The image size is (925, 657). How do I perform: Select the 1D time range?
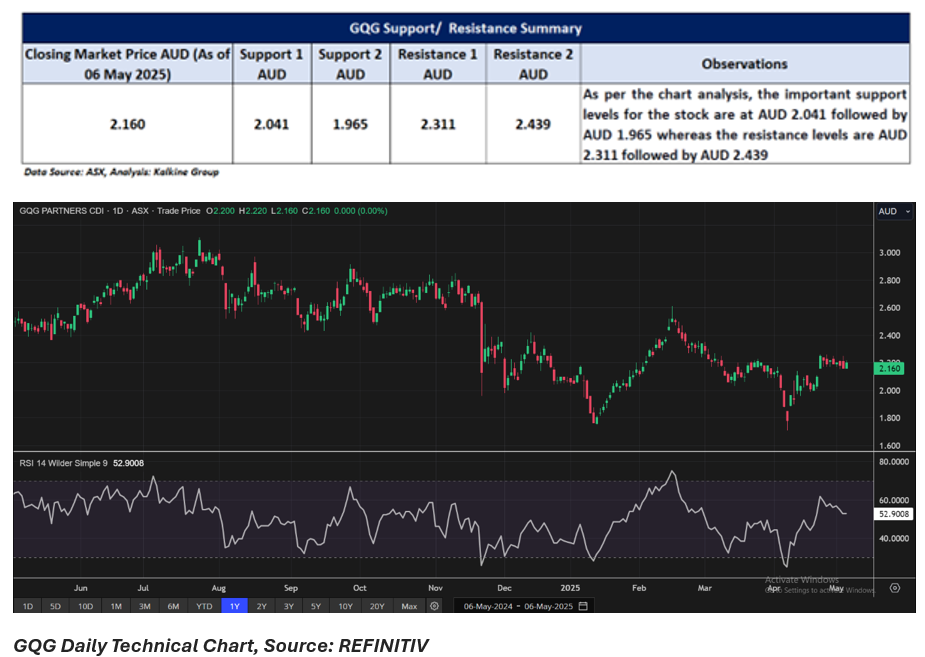[28, 606]
